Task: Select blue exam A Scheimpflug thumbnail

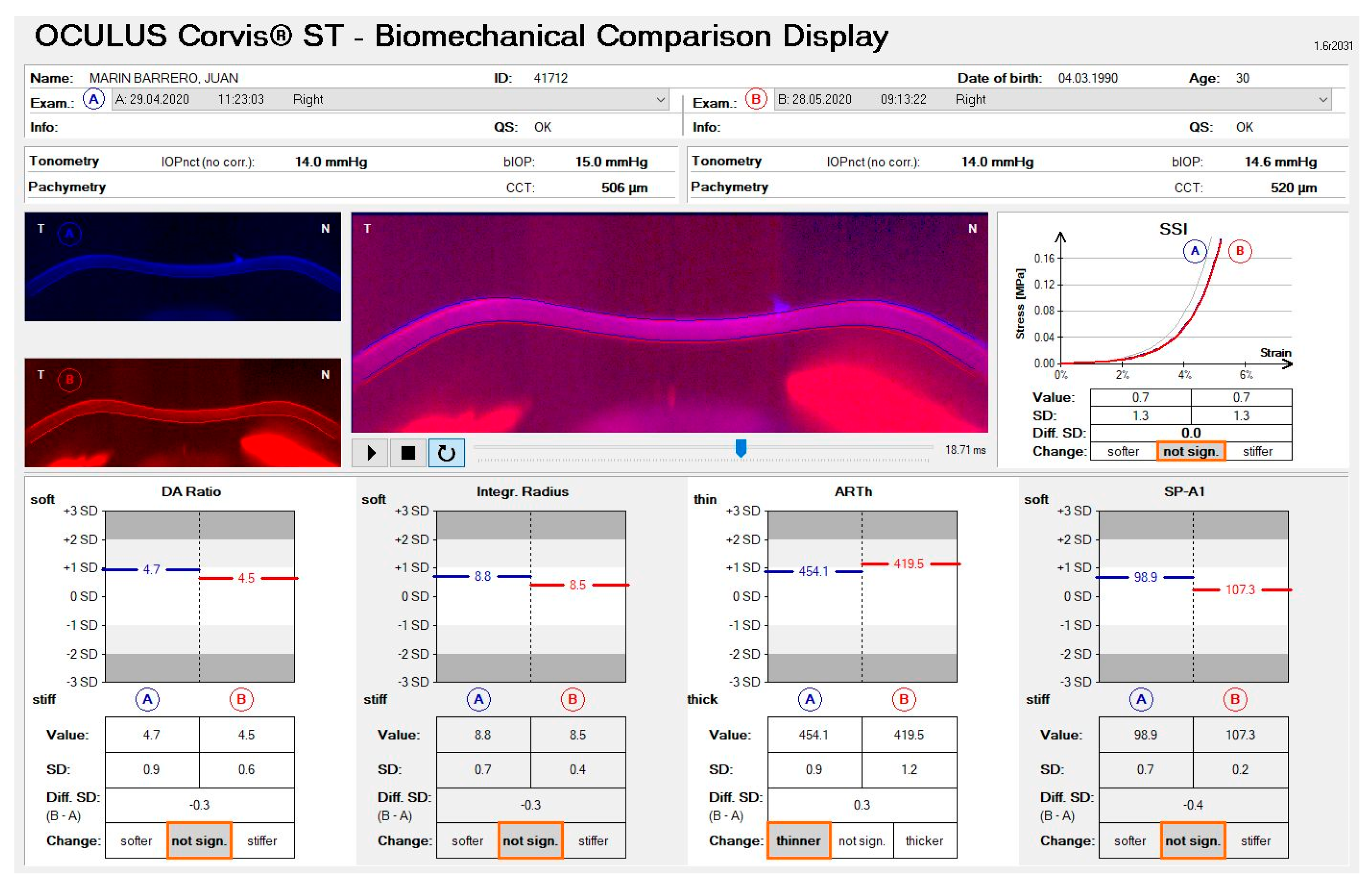Action: [x=182, y=267]
